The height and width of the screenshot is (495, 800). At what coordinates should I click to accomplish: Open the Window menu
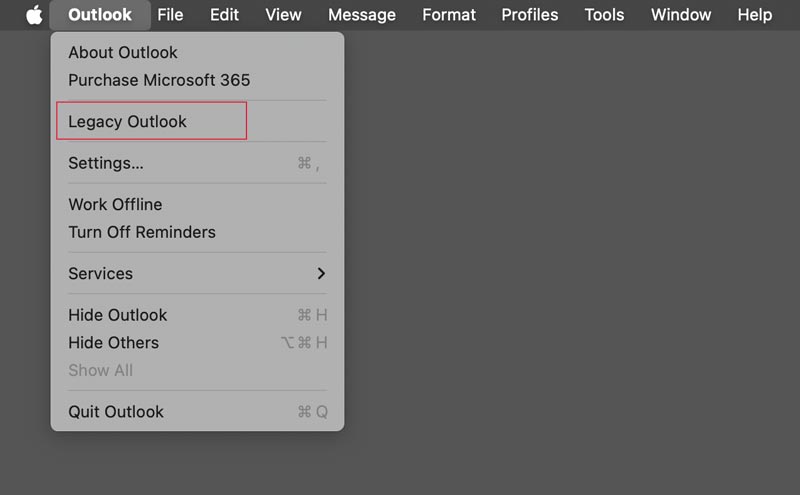click(x=681, y=15)
